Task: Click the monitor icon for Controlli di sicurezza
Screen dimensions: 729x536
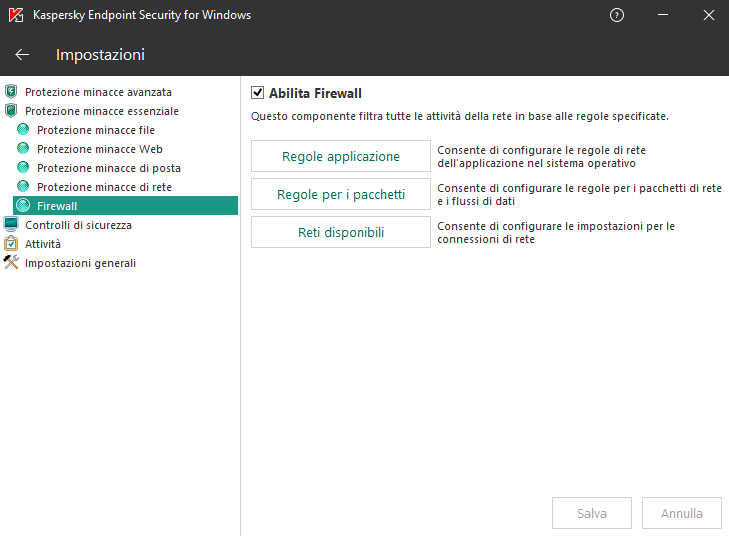Action: (11, 224)
